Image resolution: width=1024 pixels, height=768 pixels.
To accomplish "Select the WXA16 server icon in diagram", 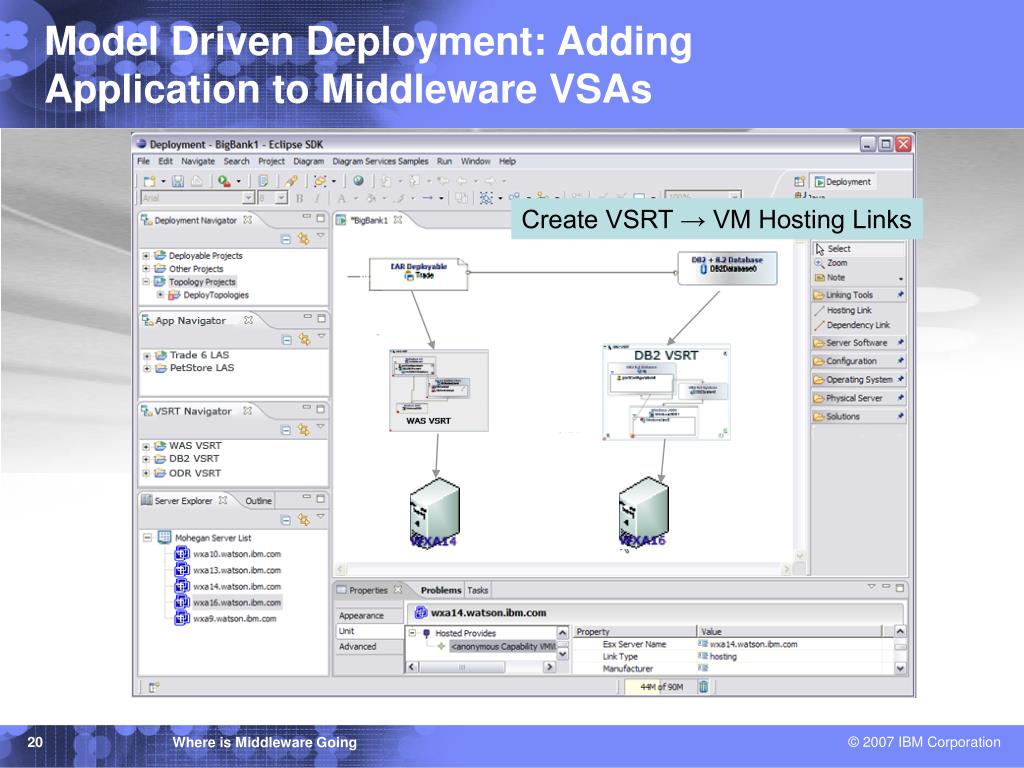I will pyautogui.click(x=643, y=513).
